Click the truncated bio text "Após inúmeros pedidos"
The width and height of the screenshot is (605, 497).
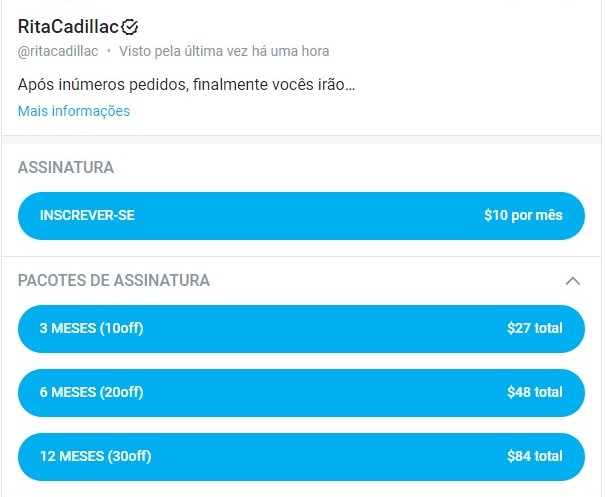[x=187, y=84]
